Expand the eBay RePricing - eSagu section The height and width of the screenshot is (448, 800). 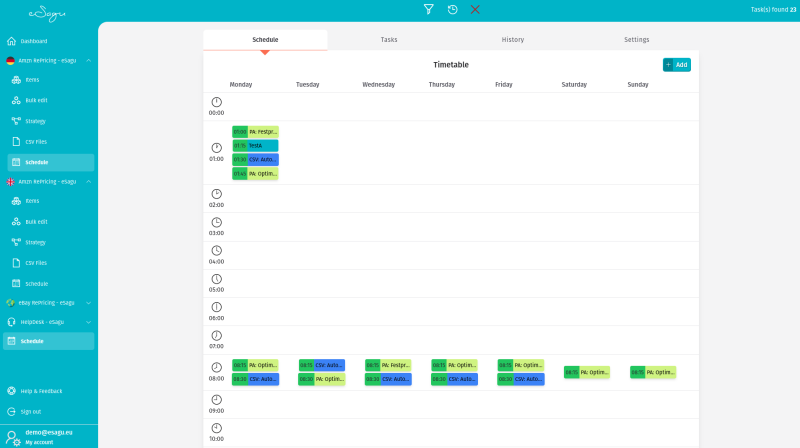48,303
